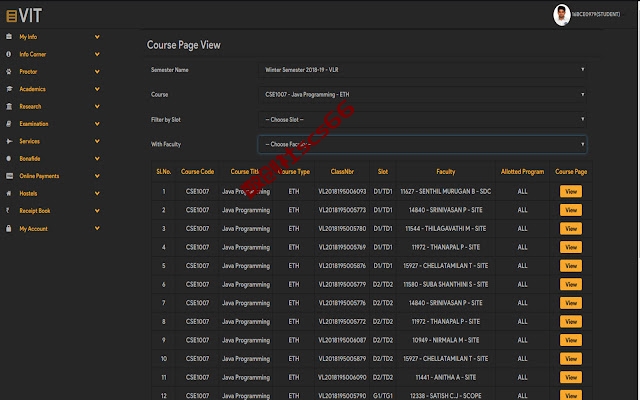Open the Choose Slot dropdown

click(x=422, y=120)
